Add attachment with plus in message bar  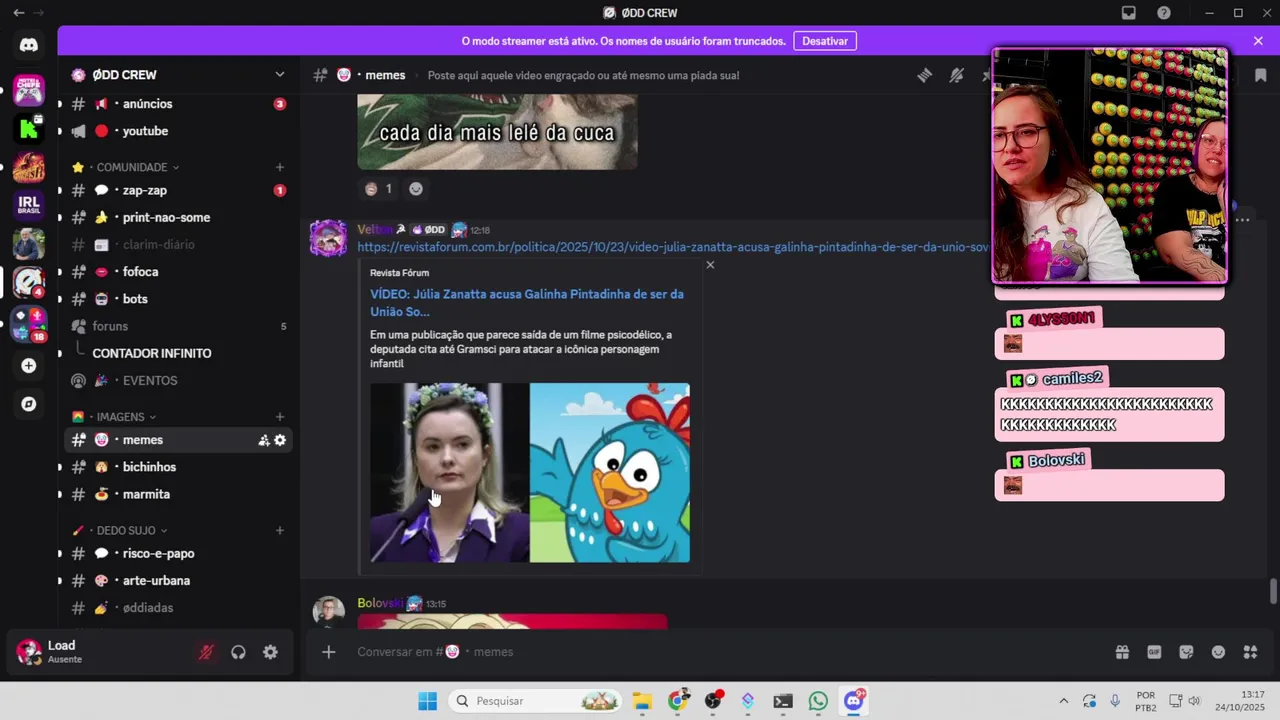click(x=328, y=652)
